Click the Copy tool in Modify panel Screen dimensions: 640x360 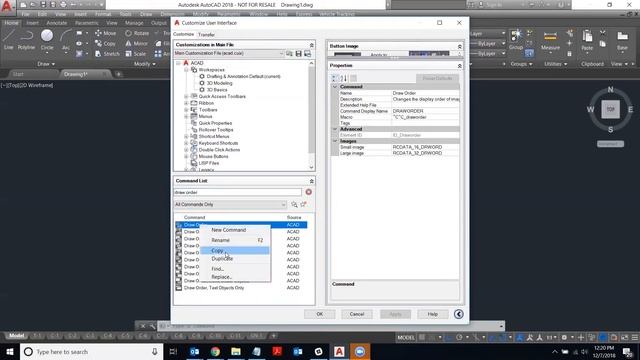coord(105,43)
